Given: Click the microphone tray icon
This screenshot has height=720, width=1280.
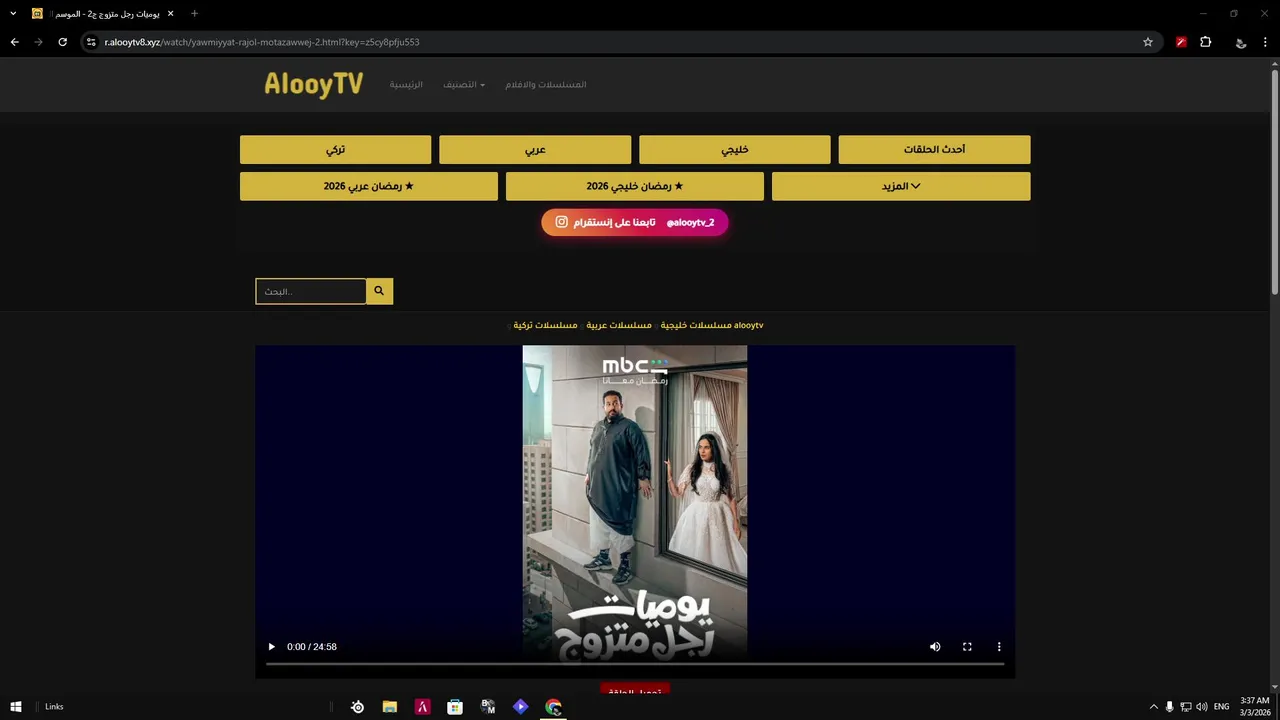Looking at the screenshot, I should [x=1169, y=707].
